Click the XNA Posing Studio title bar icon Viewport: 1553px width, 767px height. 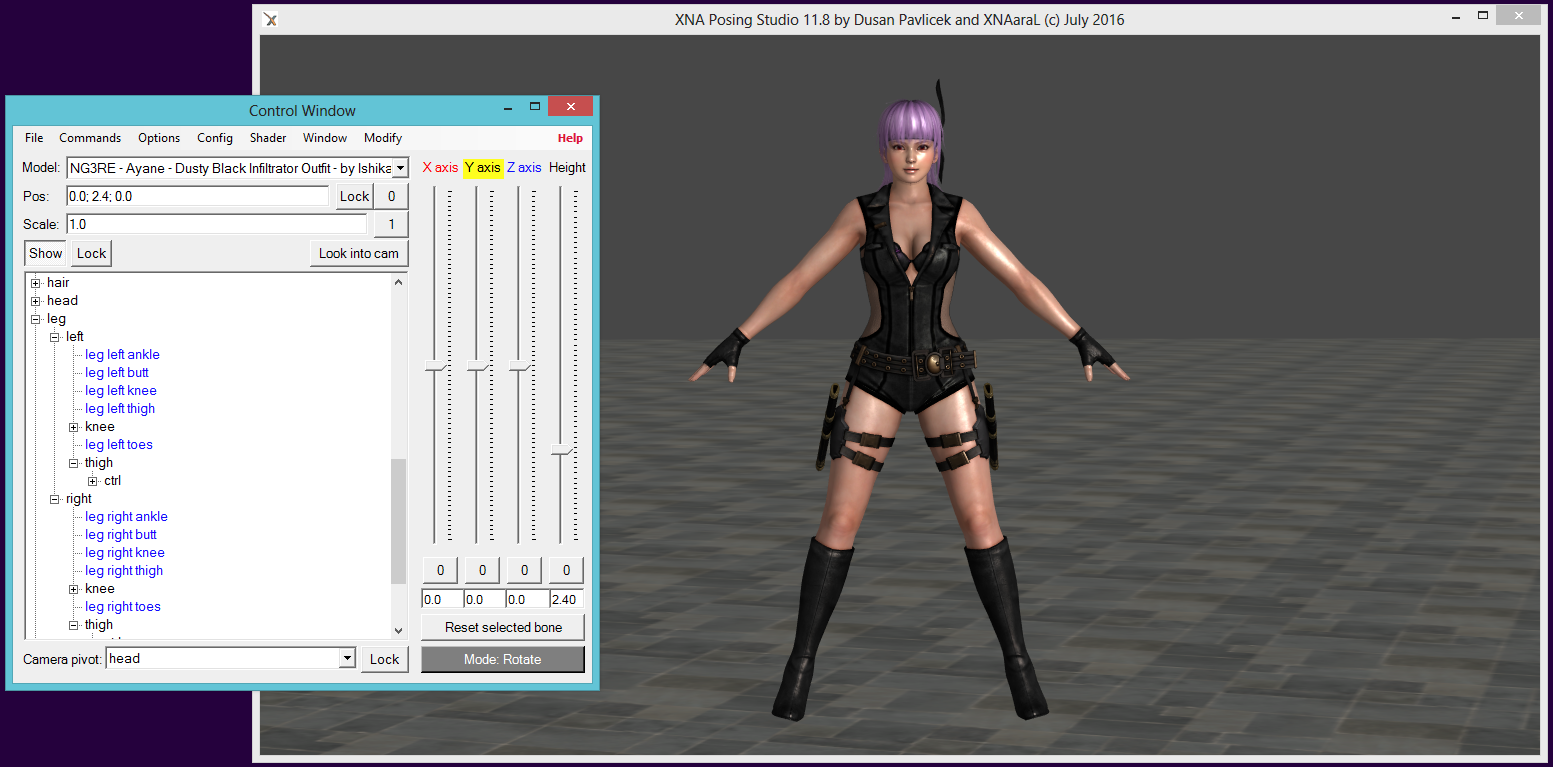pos(270,19)
